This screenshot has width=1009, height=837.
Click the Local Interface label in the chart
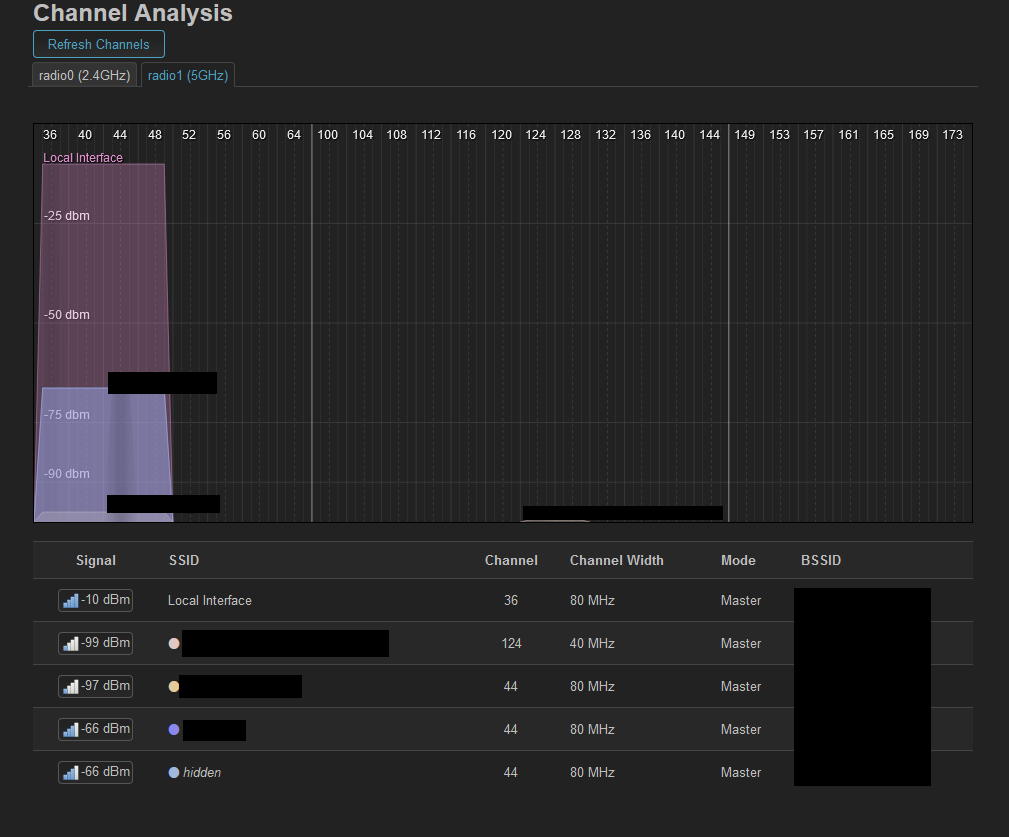(x=83, y=158)
